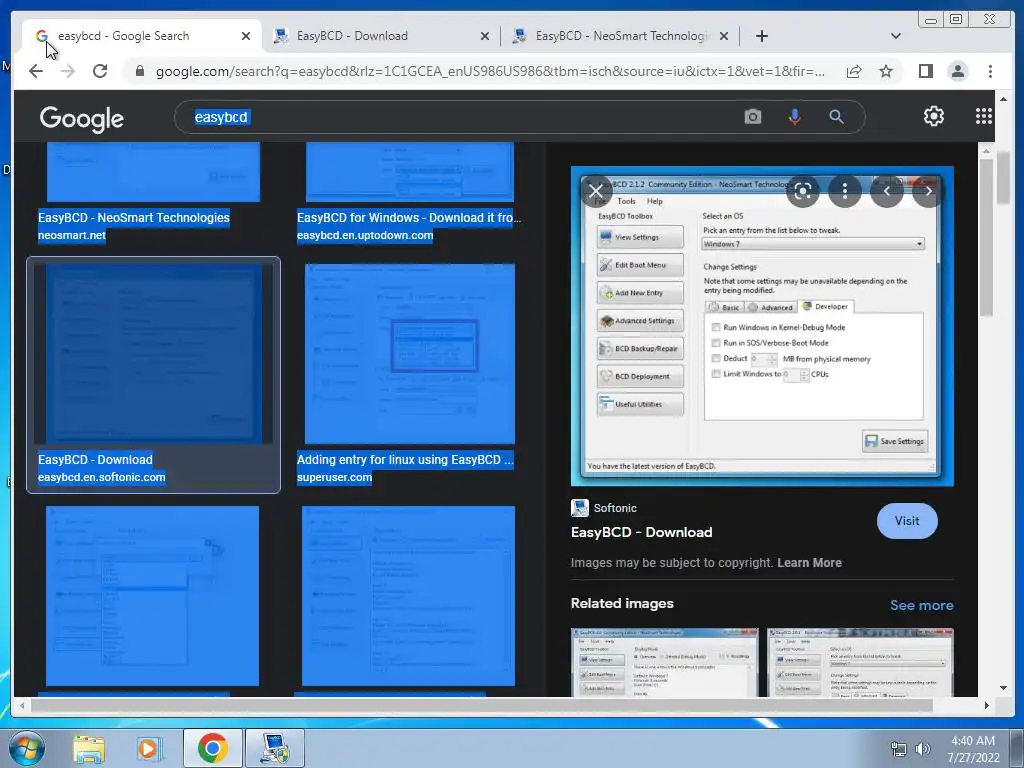Viewport: 1024px width, 768px height.
Task: Open easybcd.en.softonic.com source link
Action: 102,477
